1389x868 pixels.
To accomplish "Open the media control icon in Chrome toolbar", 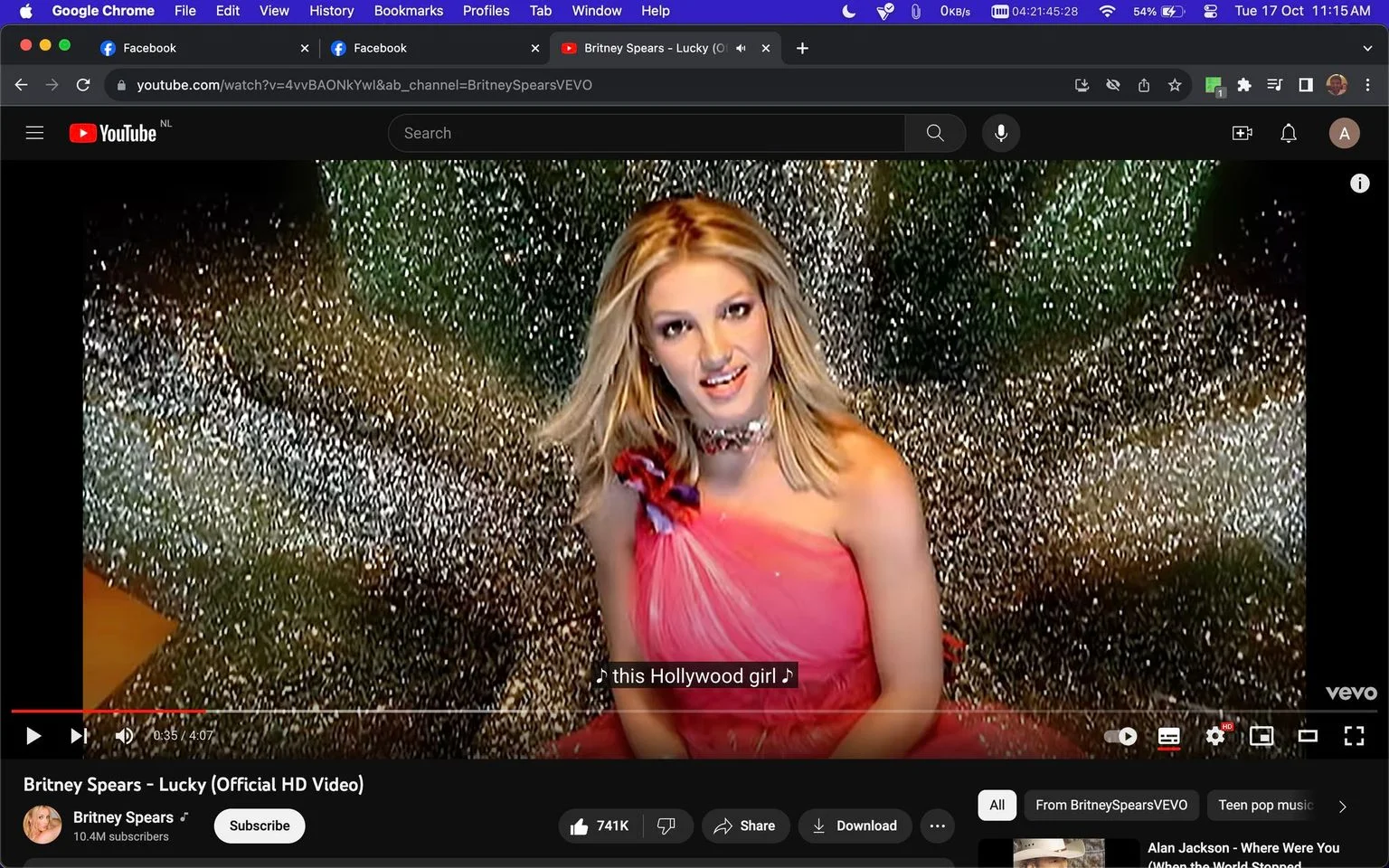I will coord(1275,85).
